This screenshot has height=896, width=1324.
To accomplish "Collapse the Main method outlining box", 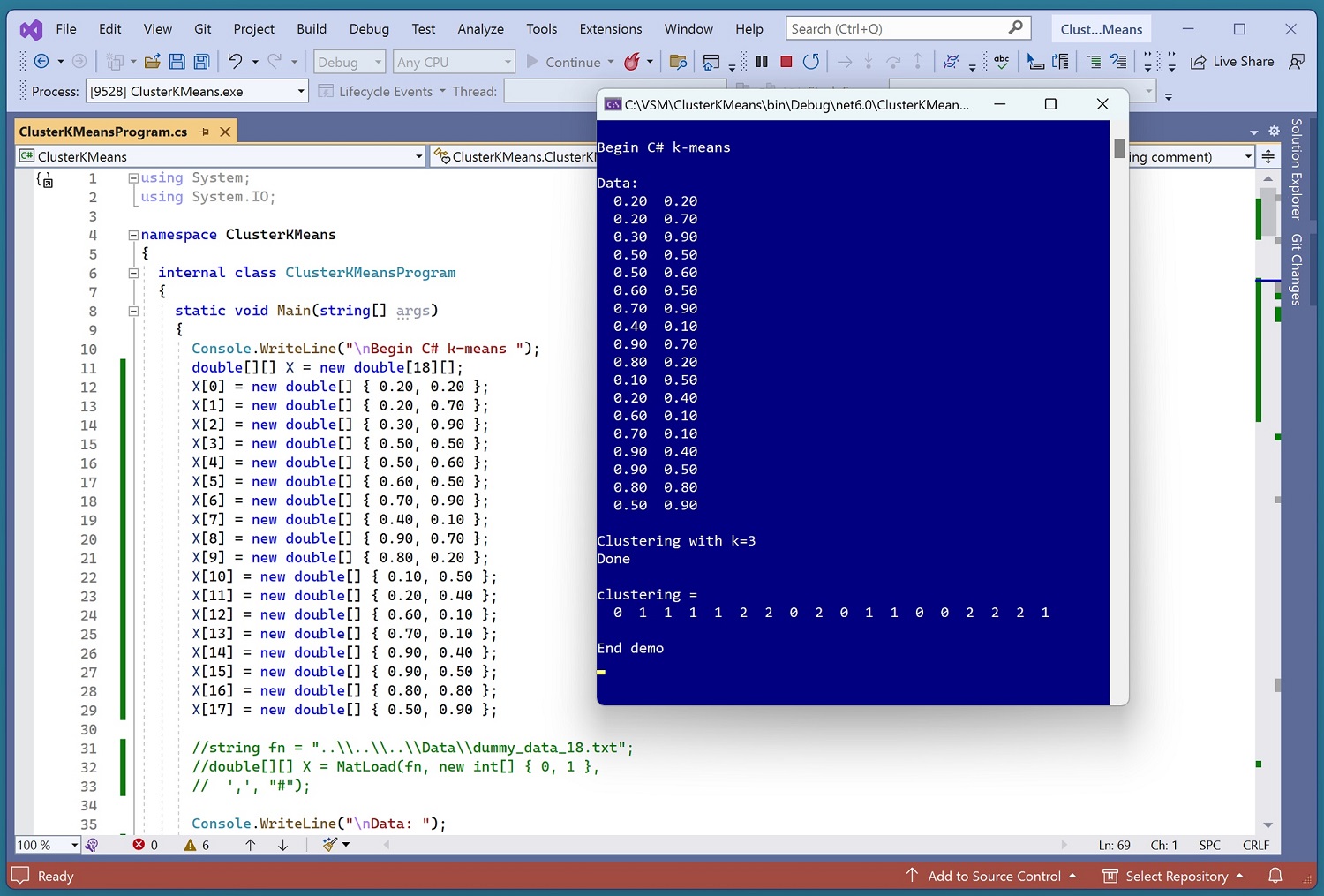I will pyautogui.click(x=133, y=311).
